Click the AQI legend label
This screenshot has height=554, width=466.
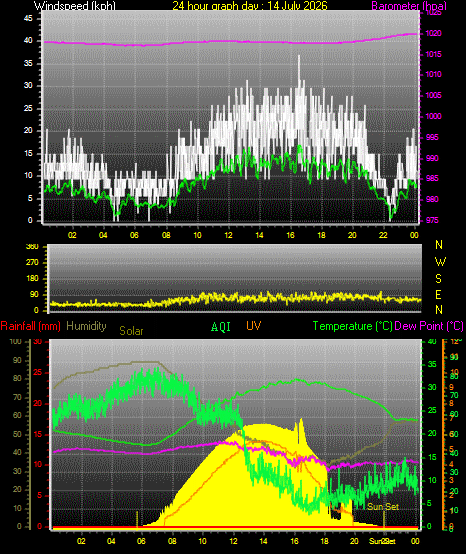221,327
